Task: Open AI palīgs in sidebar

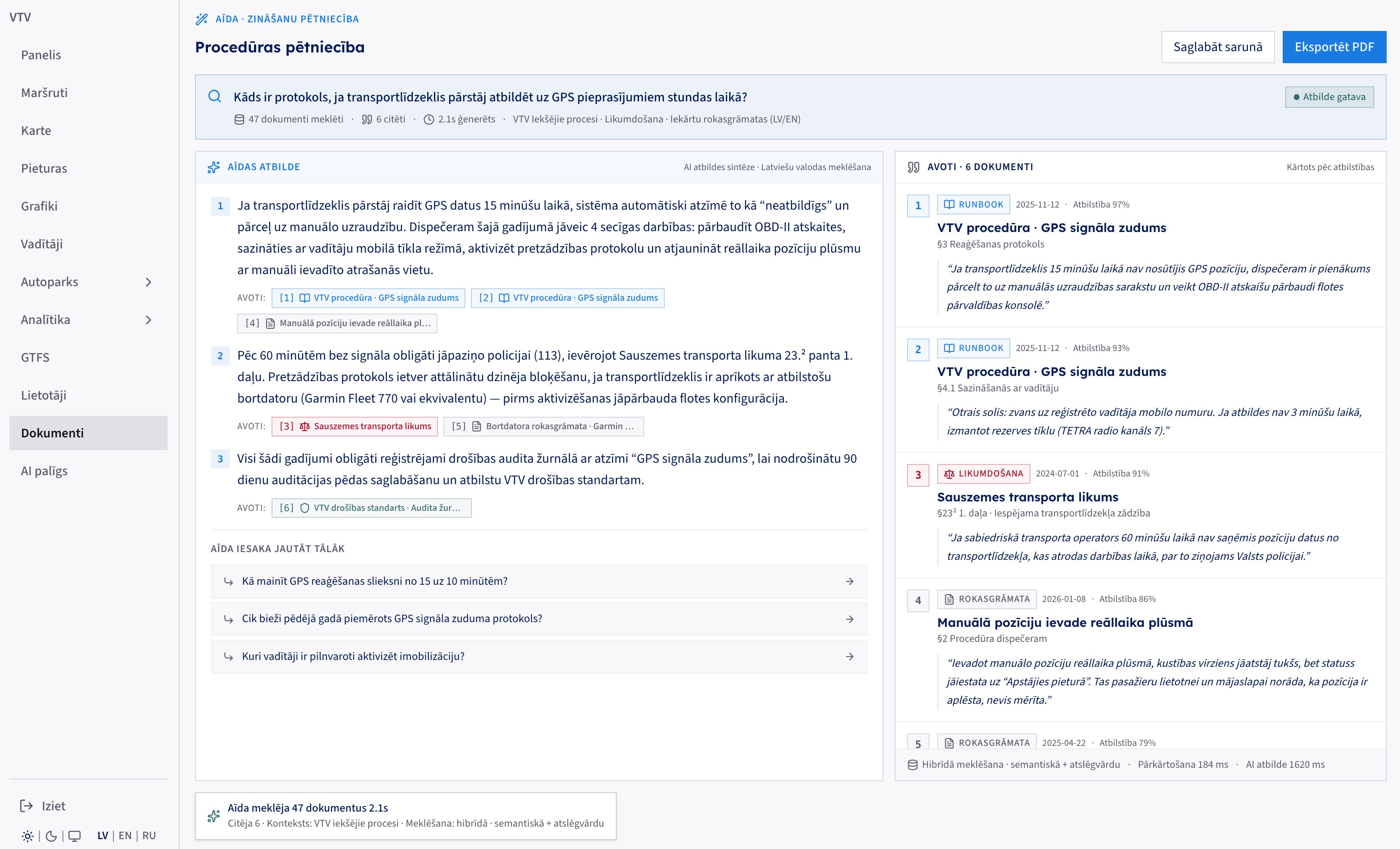Action: tap(88, 471)
